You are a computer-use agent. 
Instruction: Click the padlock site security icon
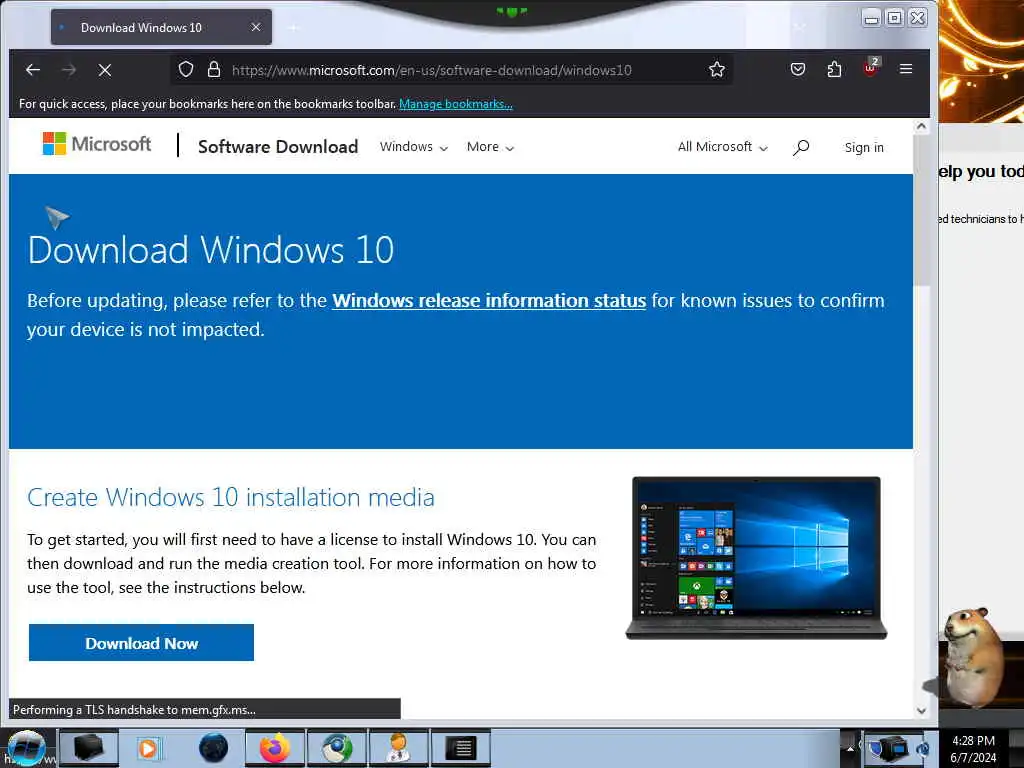tap(214, 69)
